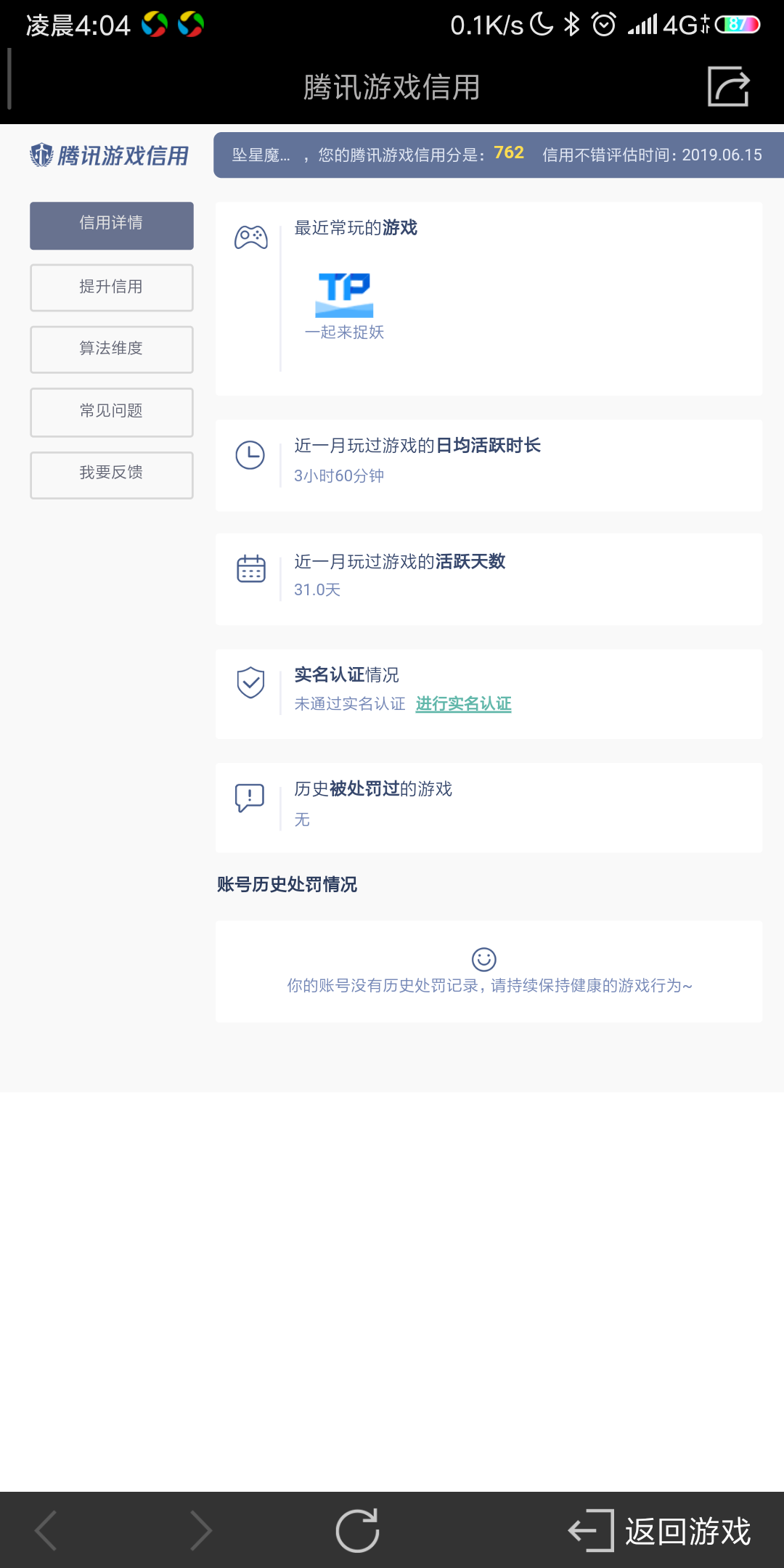Image resolution: width=784 pixels, height=1568 pixels.
Task: Select 我要反馈 sidebar option
Action: 112,475
